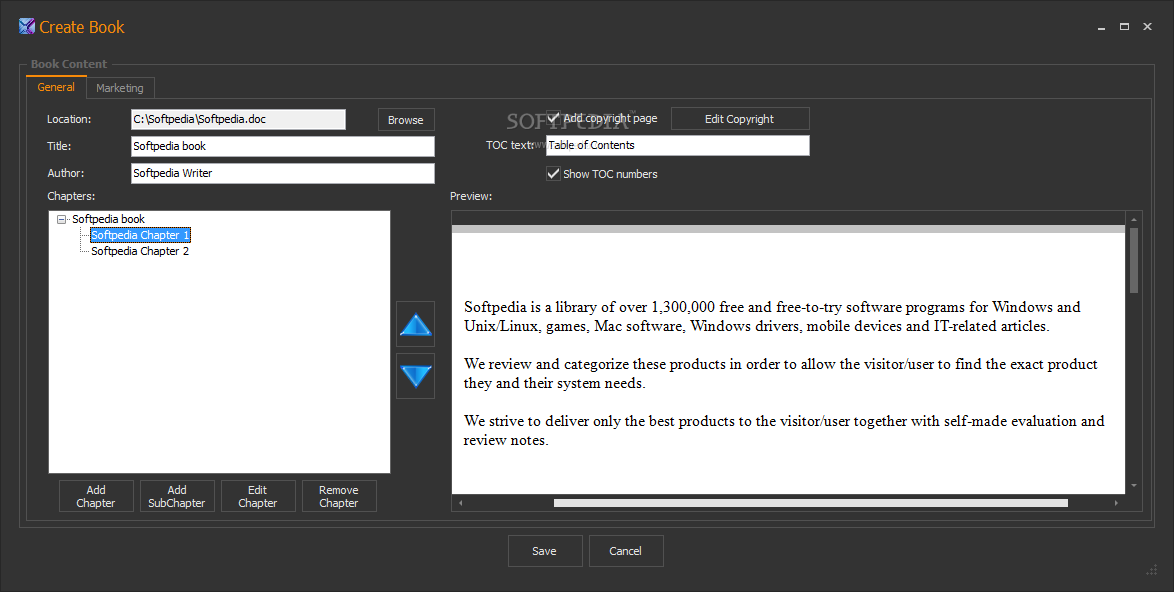Click the Edit Chapter button
The width and height of the screenshot is (1174, 592).
(258, 496)
